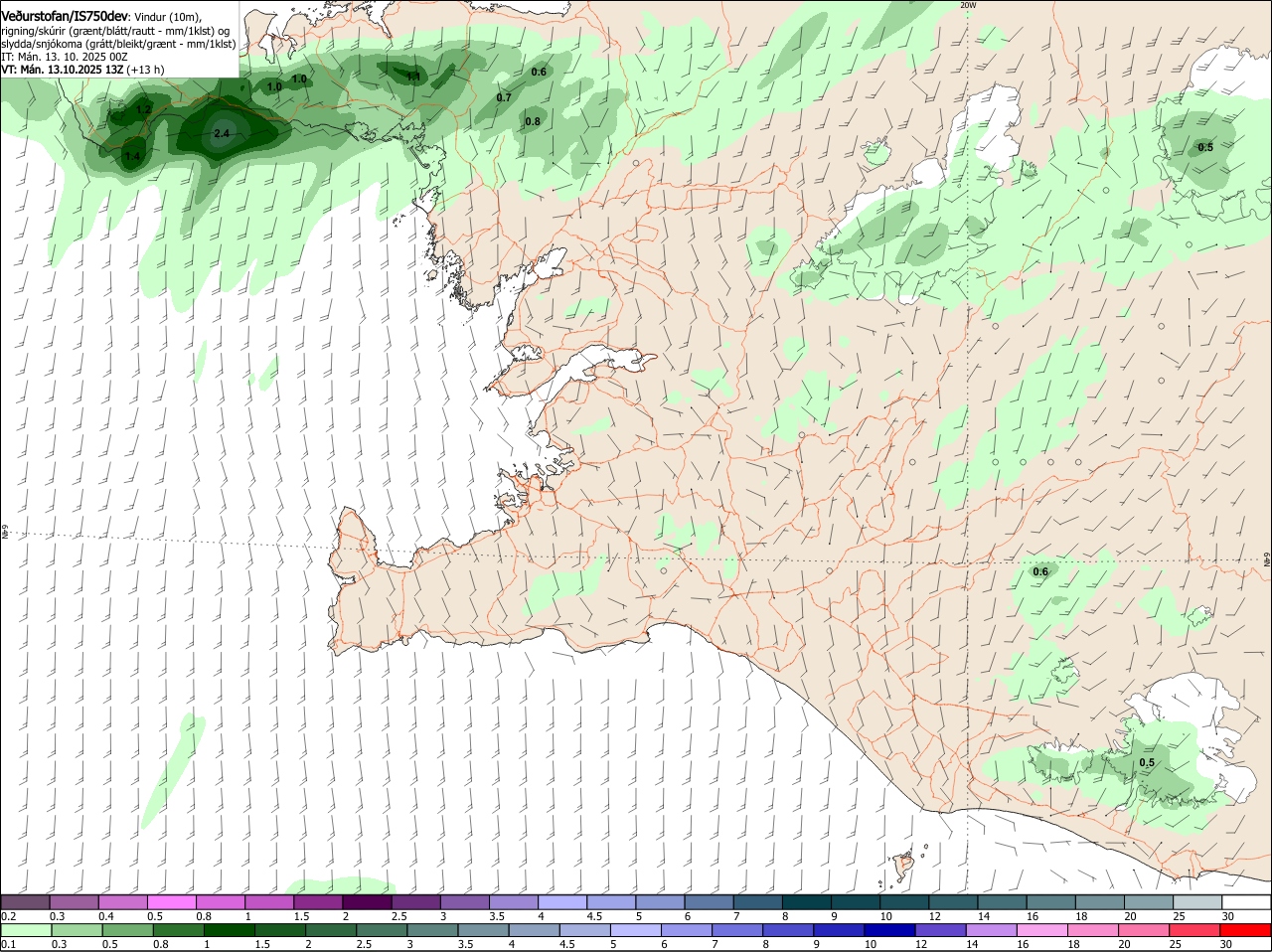The image size is (1272, 952).
Task: Select the 1.1 precipitation value on the map
Action: 414,76
